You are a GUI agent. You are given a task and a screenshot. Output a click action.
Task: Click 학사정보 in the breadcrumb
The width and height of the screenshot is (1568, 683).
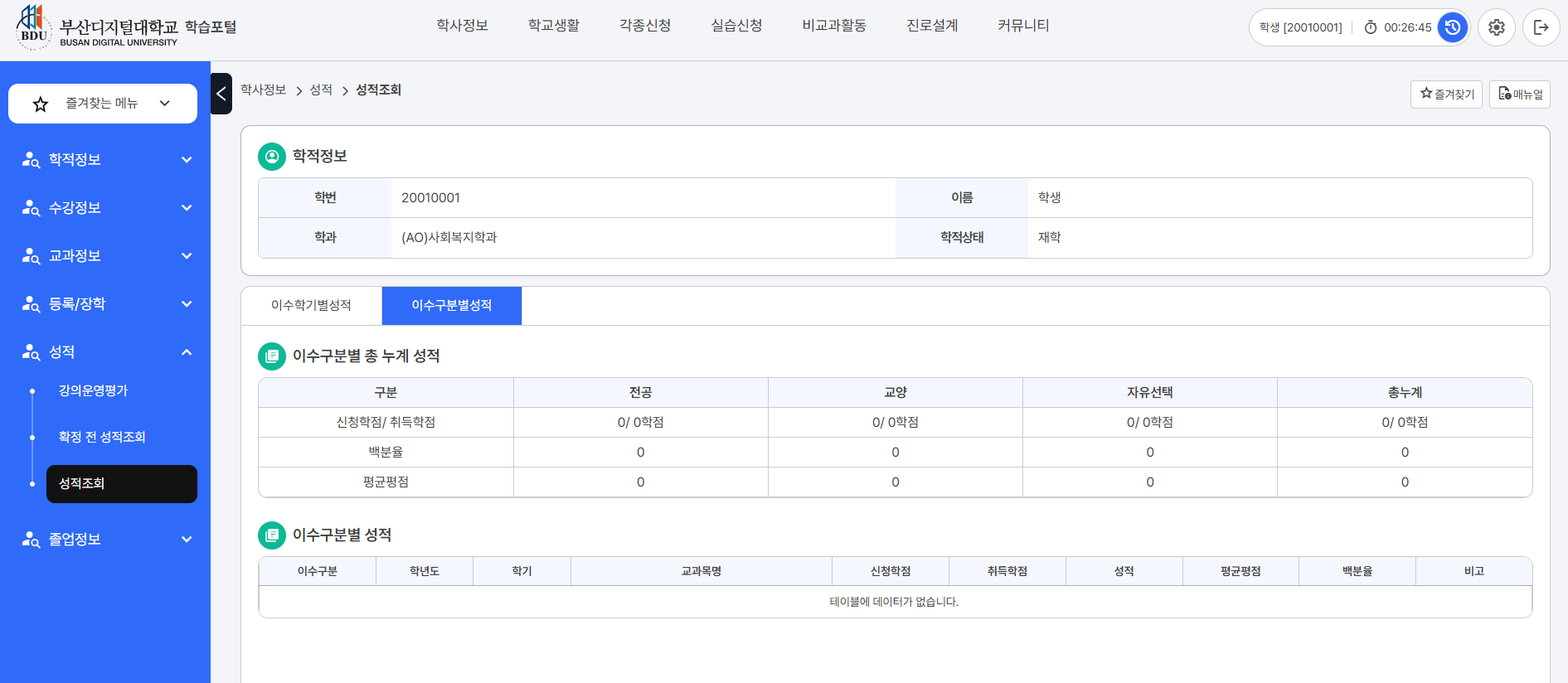click(263, 90)
